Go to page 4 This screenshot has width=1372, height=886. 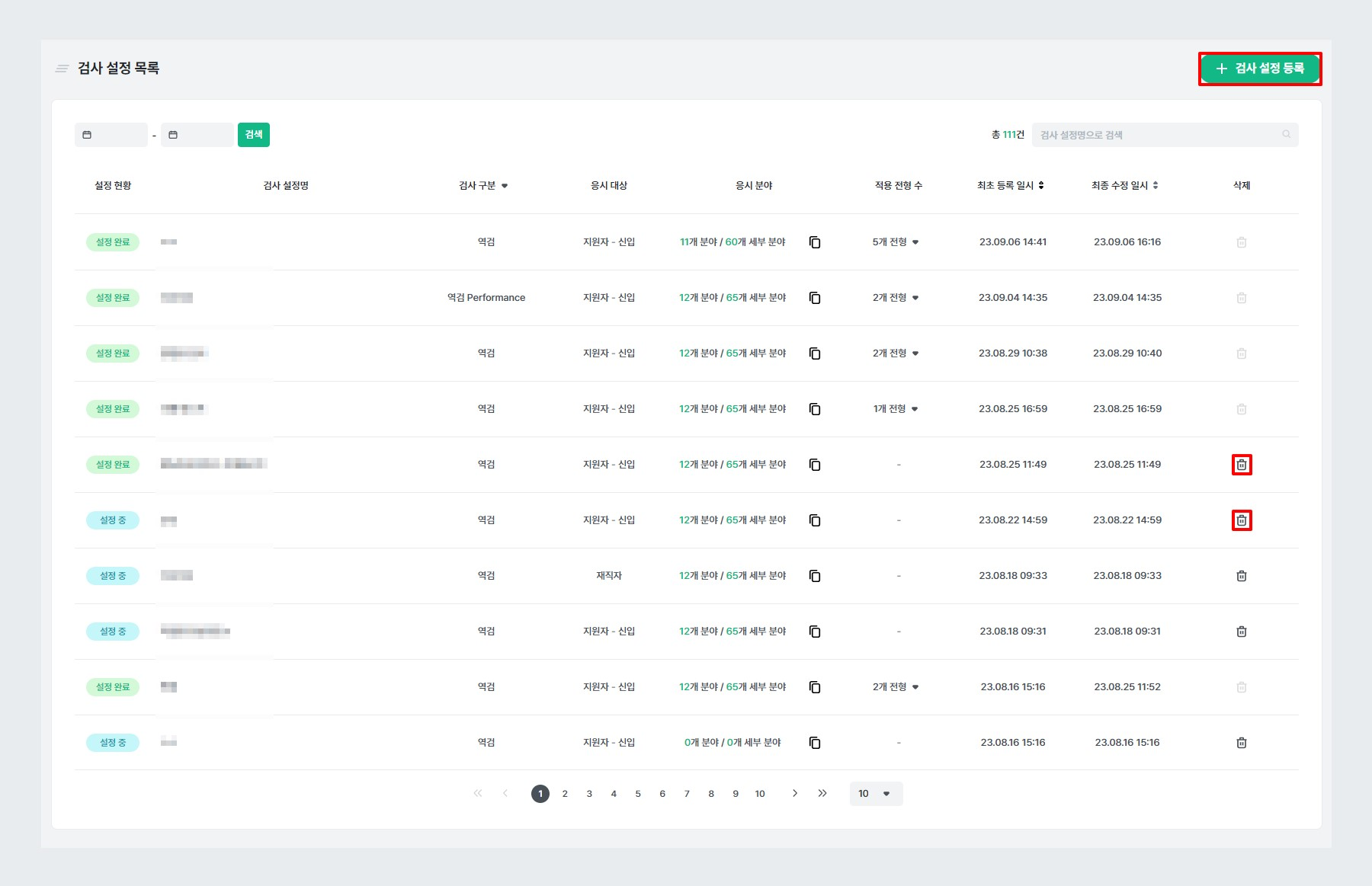coord(614,794)
